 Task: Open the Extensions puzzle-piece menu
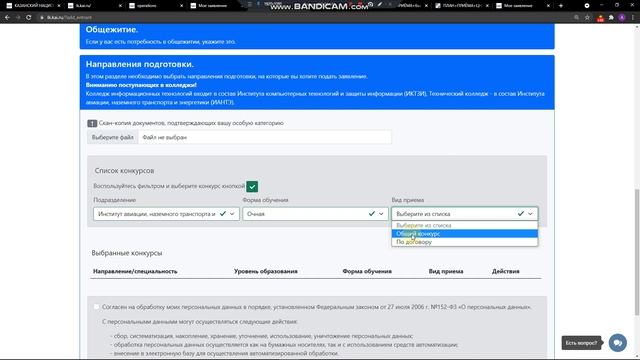[x=611, y=18]
